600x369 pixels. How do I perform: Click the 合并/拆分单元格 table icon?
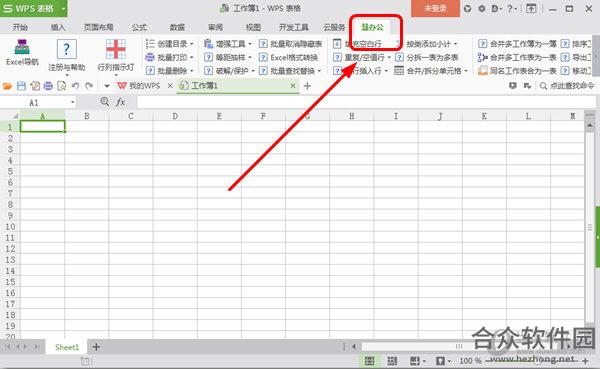click(399, 70)
